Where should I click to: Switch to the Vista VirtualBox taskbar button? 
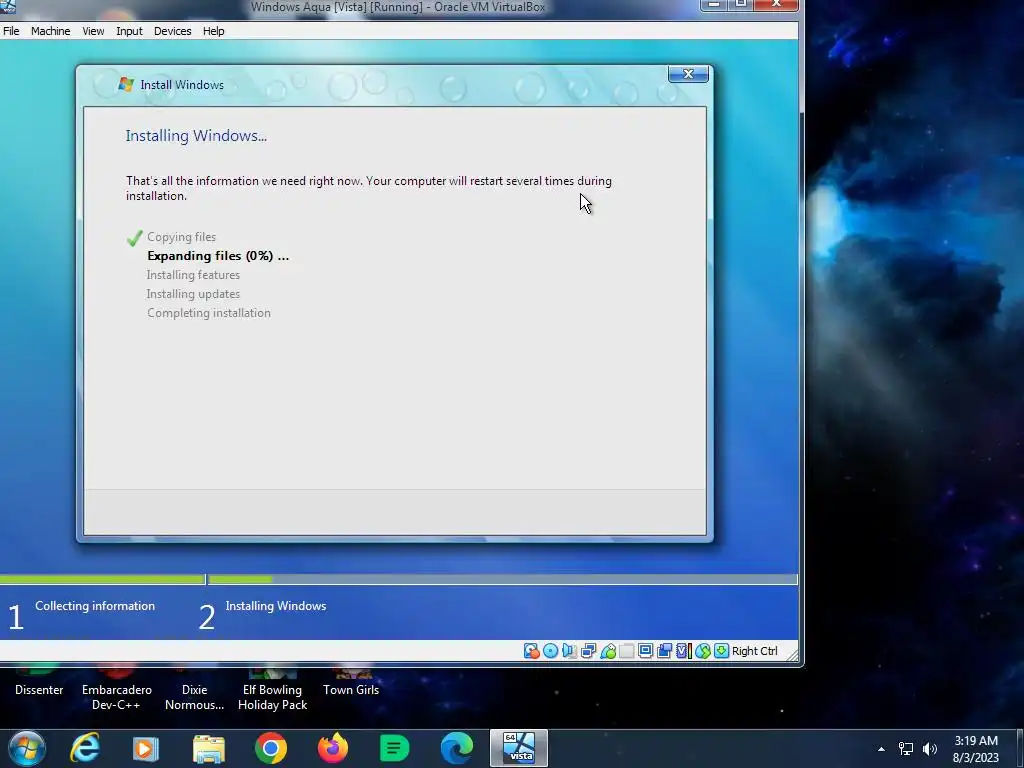tap(519, 748)
